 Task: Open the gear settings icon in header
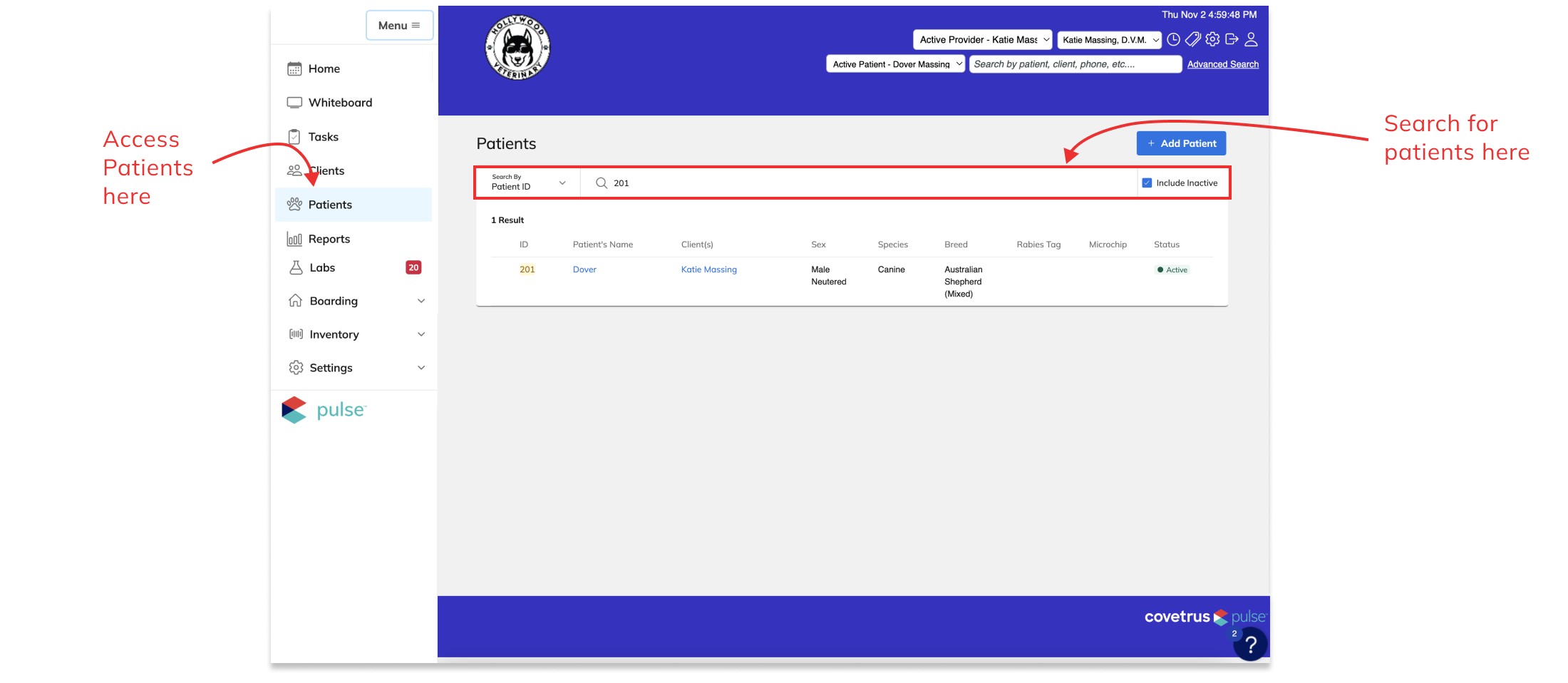(x=1212, y=40)
